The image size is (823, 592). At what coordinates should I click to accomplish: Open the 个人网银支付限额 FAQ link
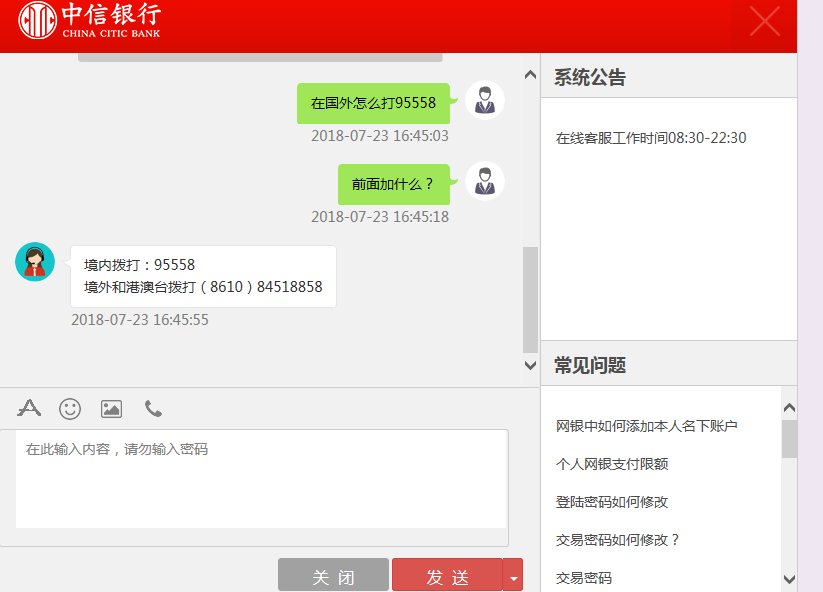(612, 463)
